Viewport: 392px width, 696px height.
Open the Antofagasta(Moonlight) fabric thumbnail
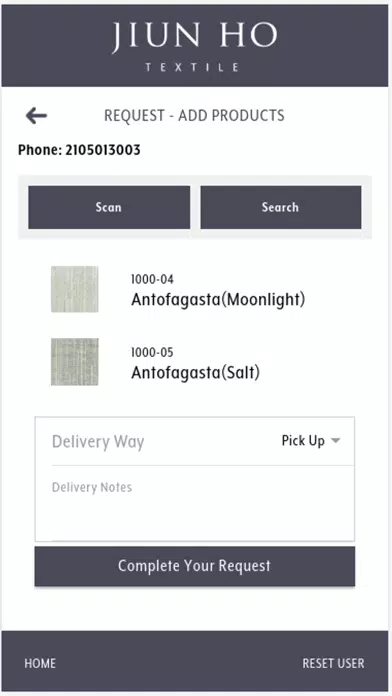[75, 289]
